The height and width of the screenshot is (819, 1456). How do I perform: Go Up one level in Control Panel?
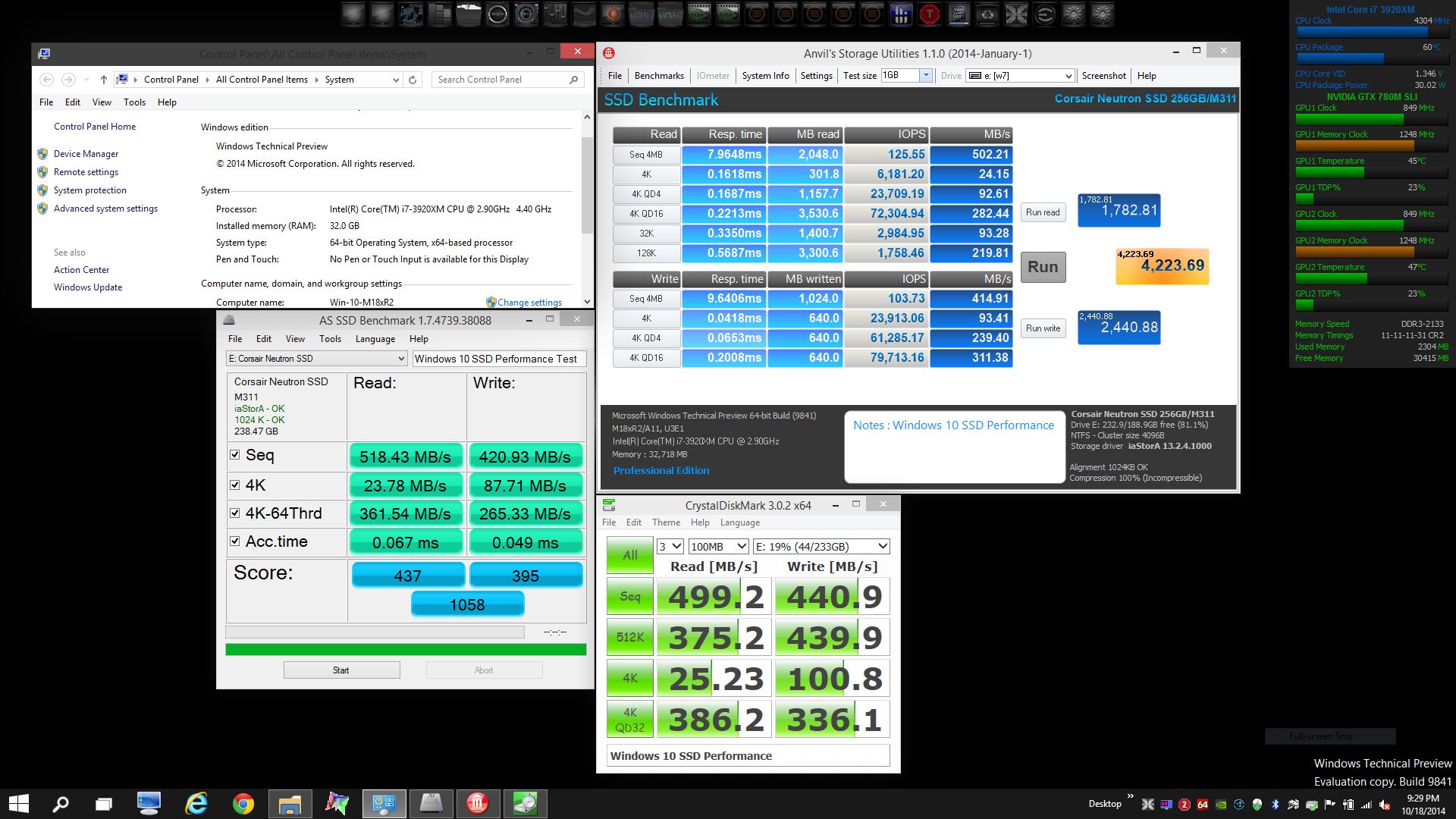(x=103, y=80)
